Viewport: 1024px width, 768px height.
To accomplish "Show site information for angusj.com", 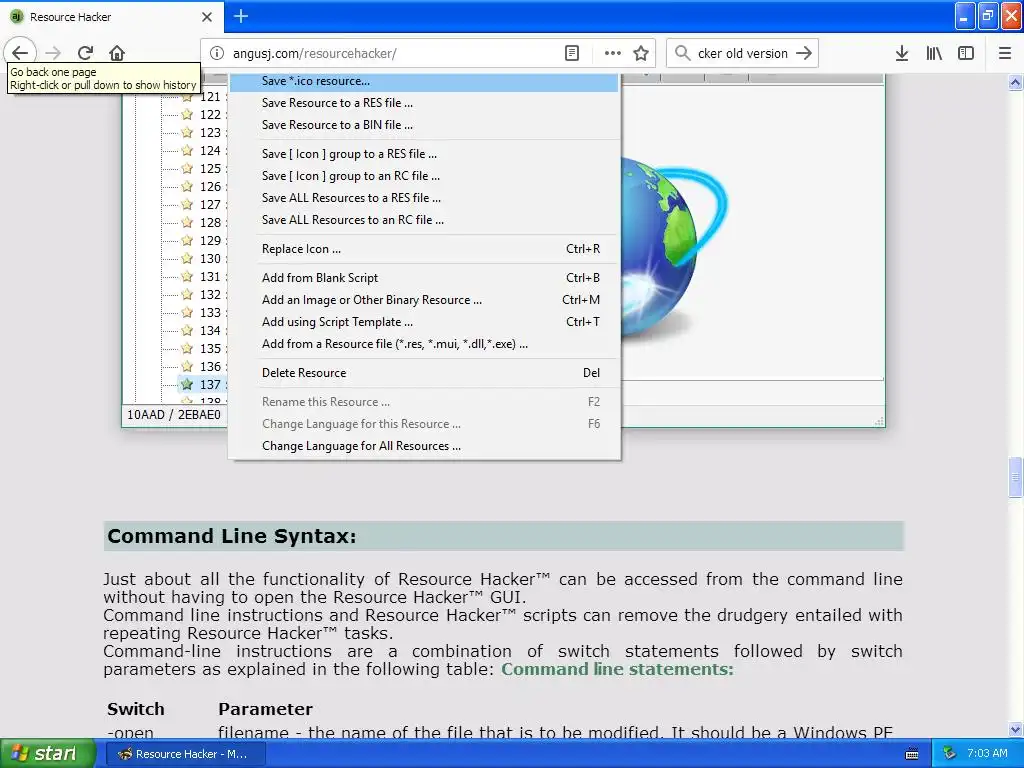I will pos(217,54).
